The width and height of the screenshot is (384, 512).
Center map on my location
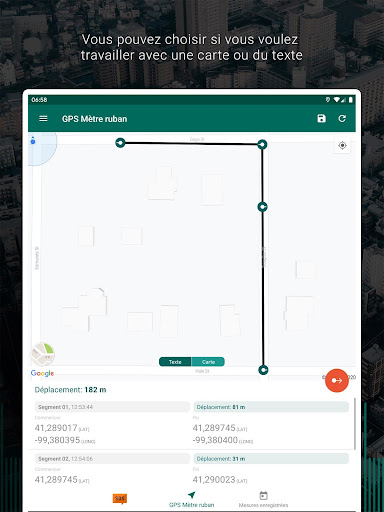point(342,146)
